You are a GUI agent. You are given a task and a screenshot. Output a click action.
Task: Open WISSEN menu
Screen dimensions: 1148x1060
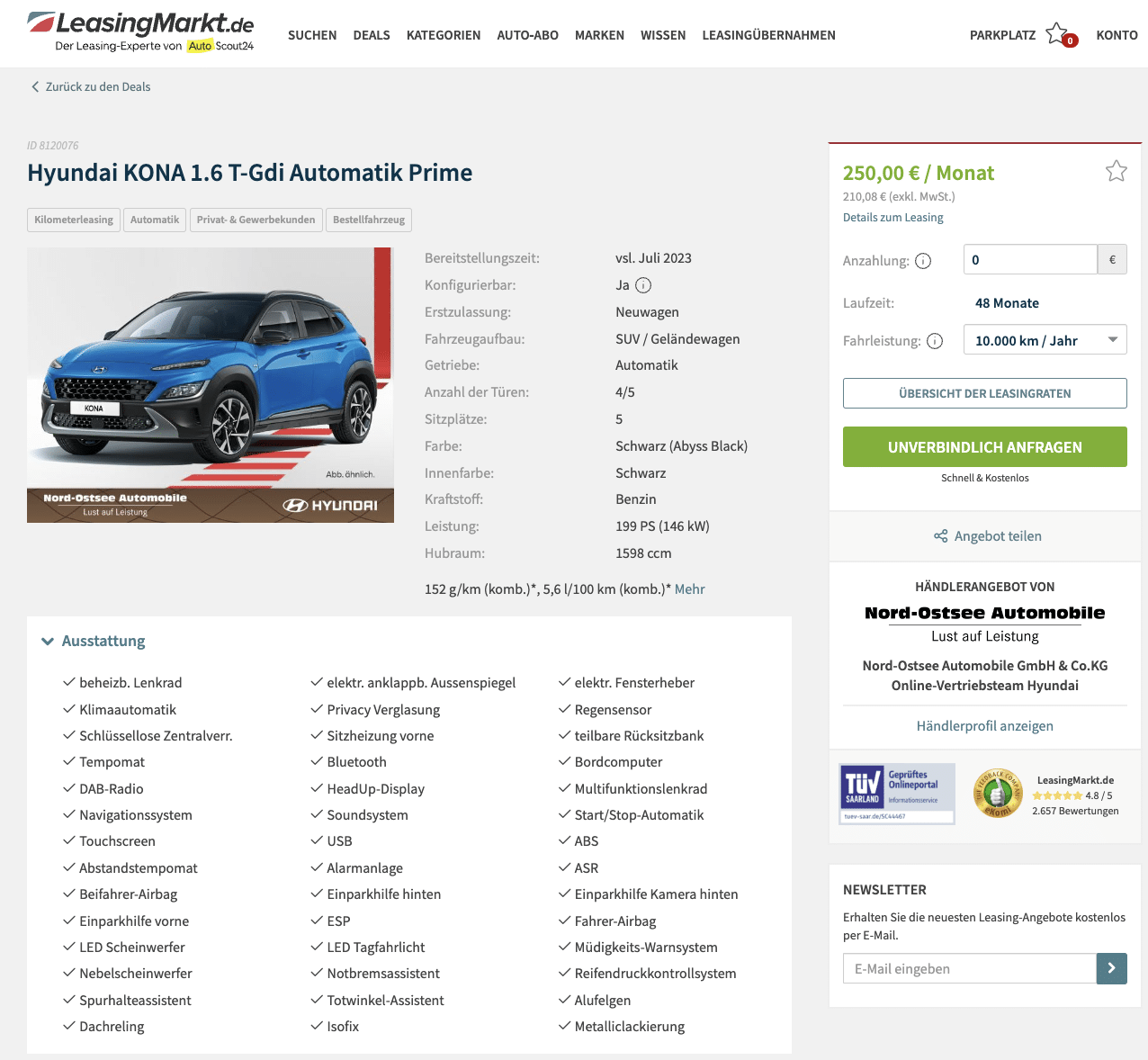[663, 35]
